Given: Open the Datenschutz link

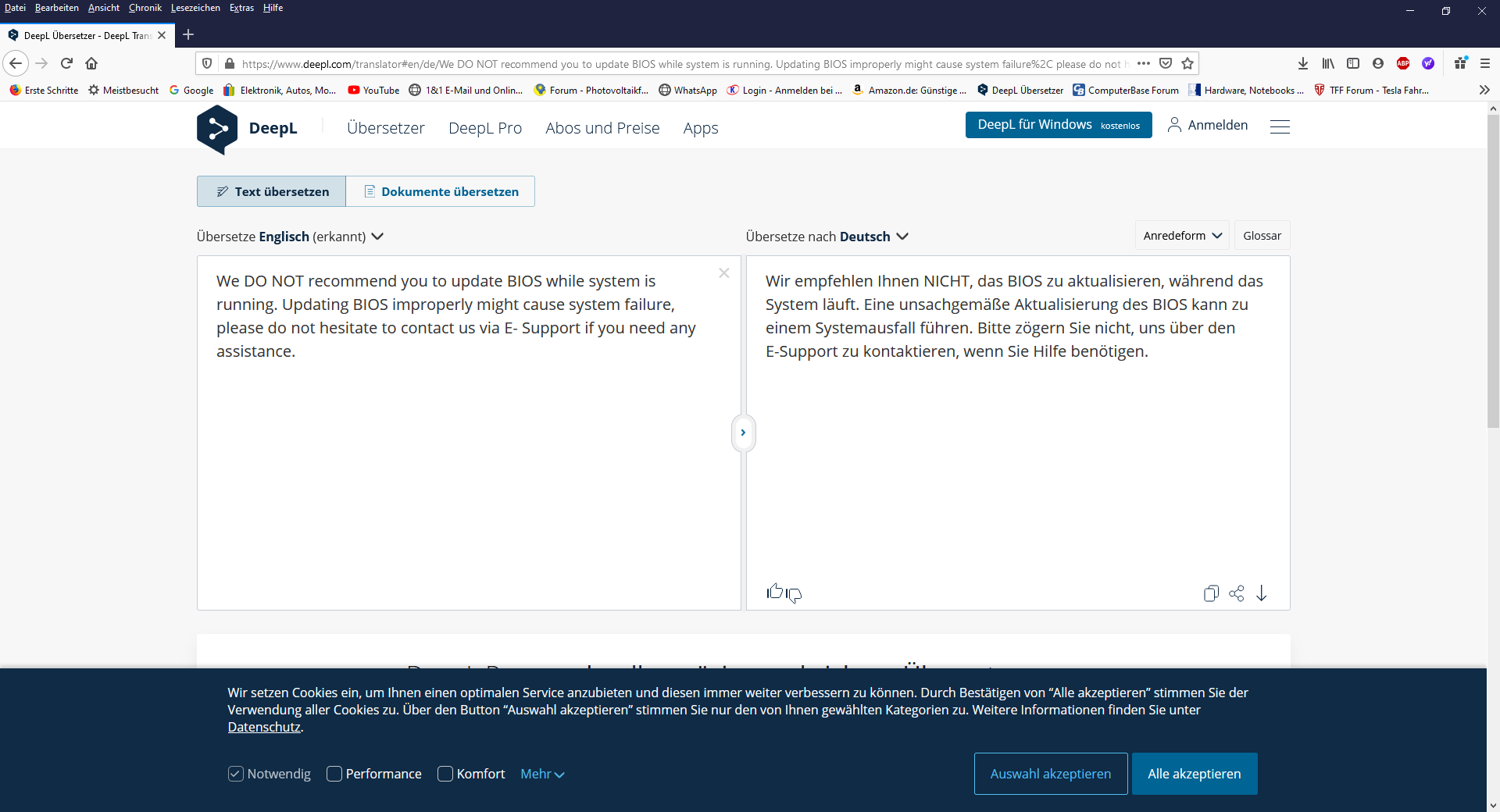Looking at the screenshot, I should tap(264, 727).
